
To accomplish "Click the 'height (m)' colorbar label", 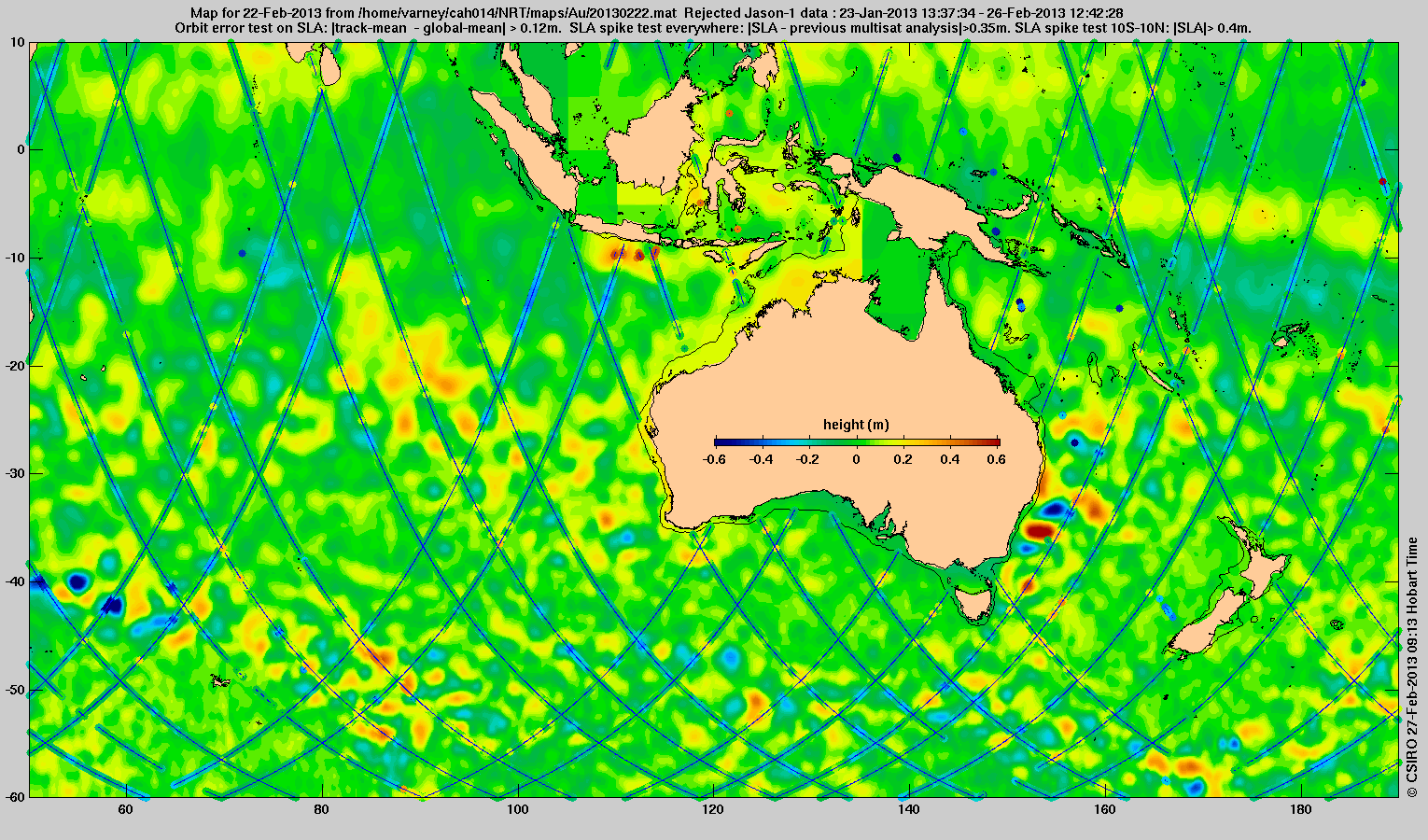I will click(x=856, y=425).
